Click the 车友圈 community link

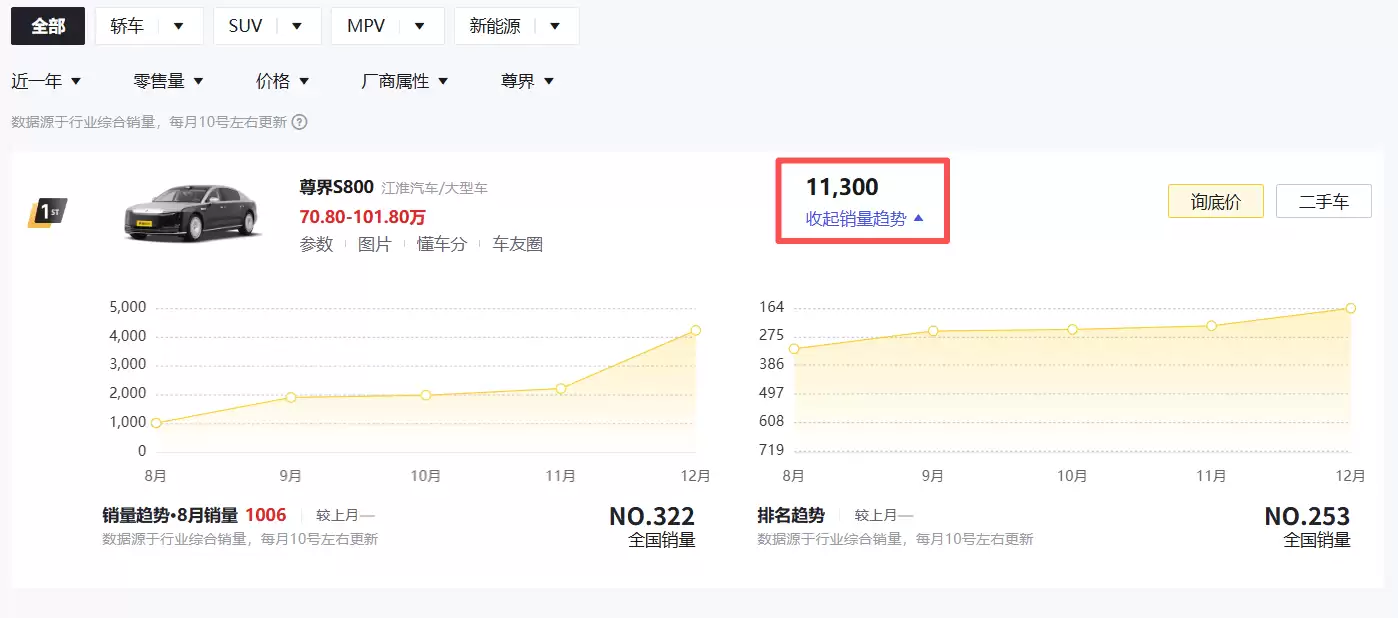pyautogui.click(x=518, y=243)
